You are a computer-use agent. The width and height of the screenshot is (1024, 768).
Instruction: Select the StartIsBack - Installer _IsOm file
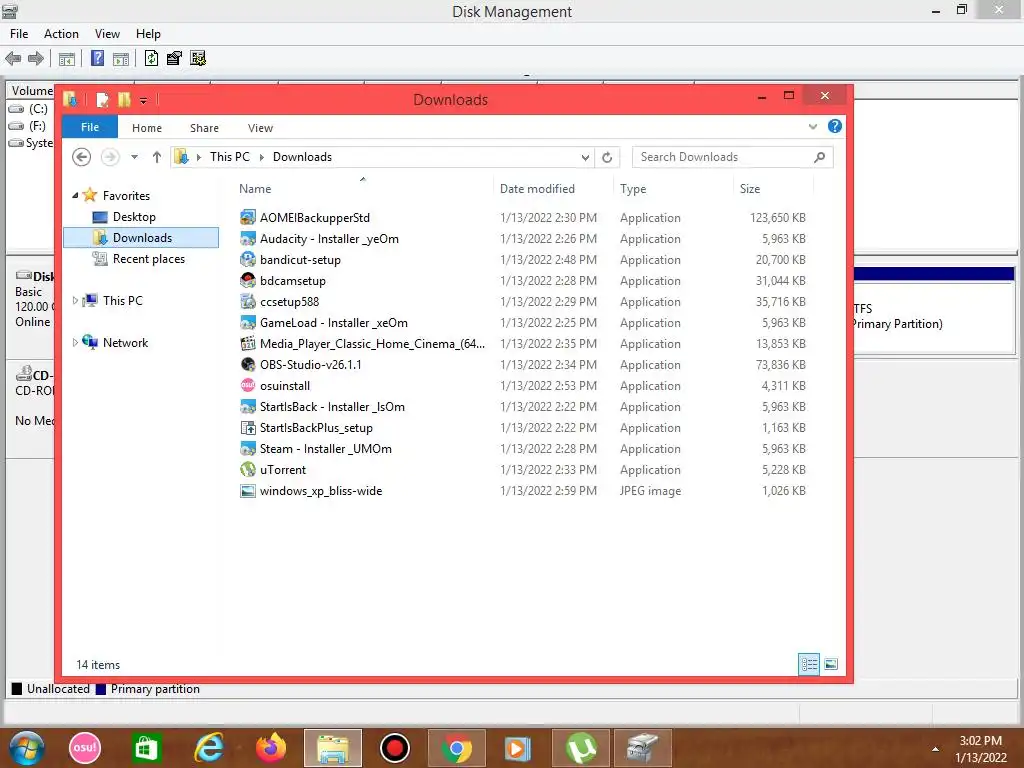[332, 407]
